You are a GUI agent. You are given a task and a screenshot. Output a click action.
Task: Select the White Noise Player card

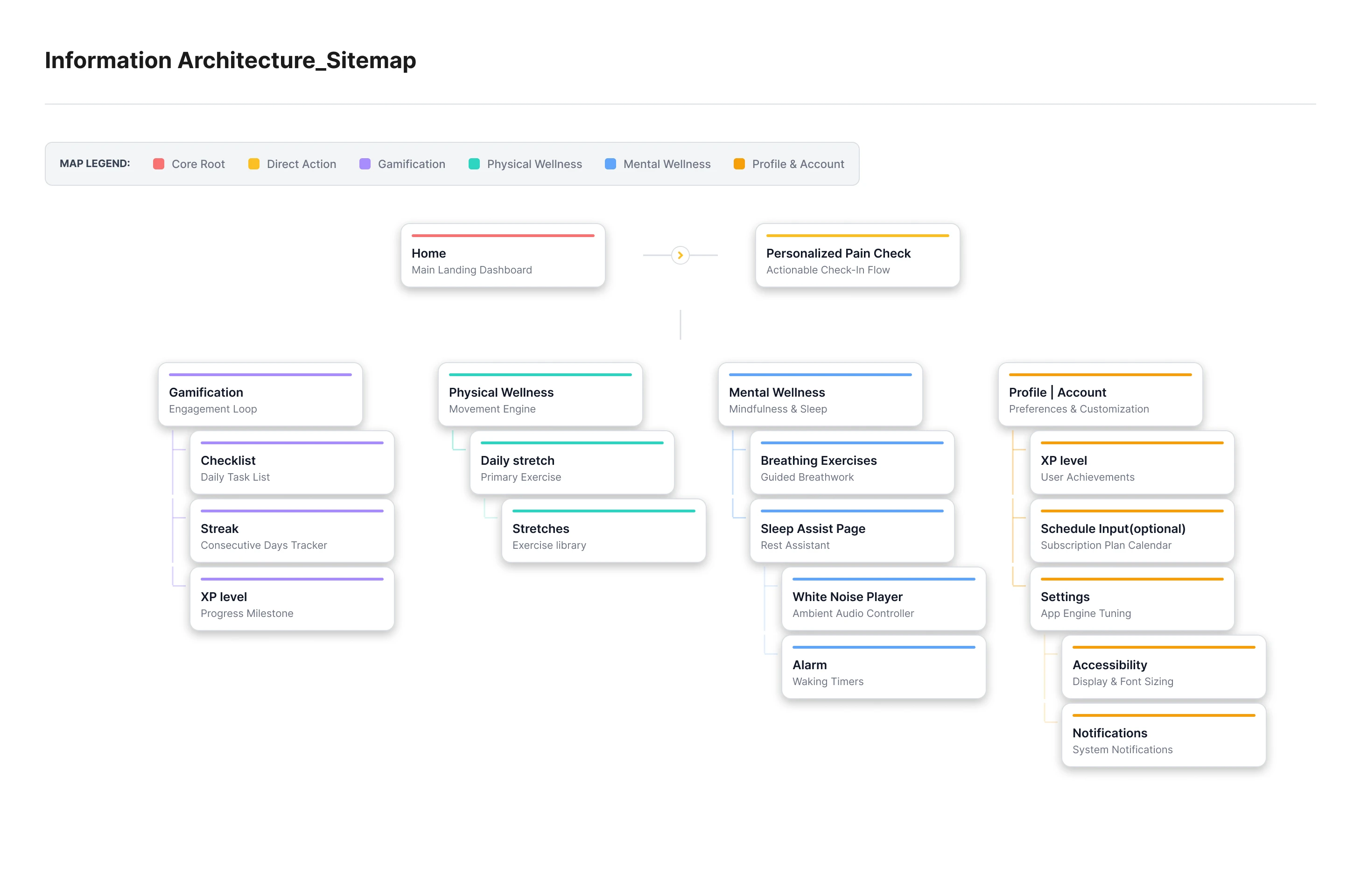[884, 598]
